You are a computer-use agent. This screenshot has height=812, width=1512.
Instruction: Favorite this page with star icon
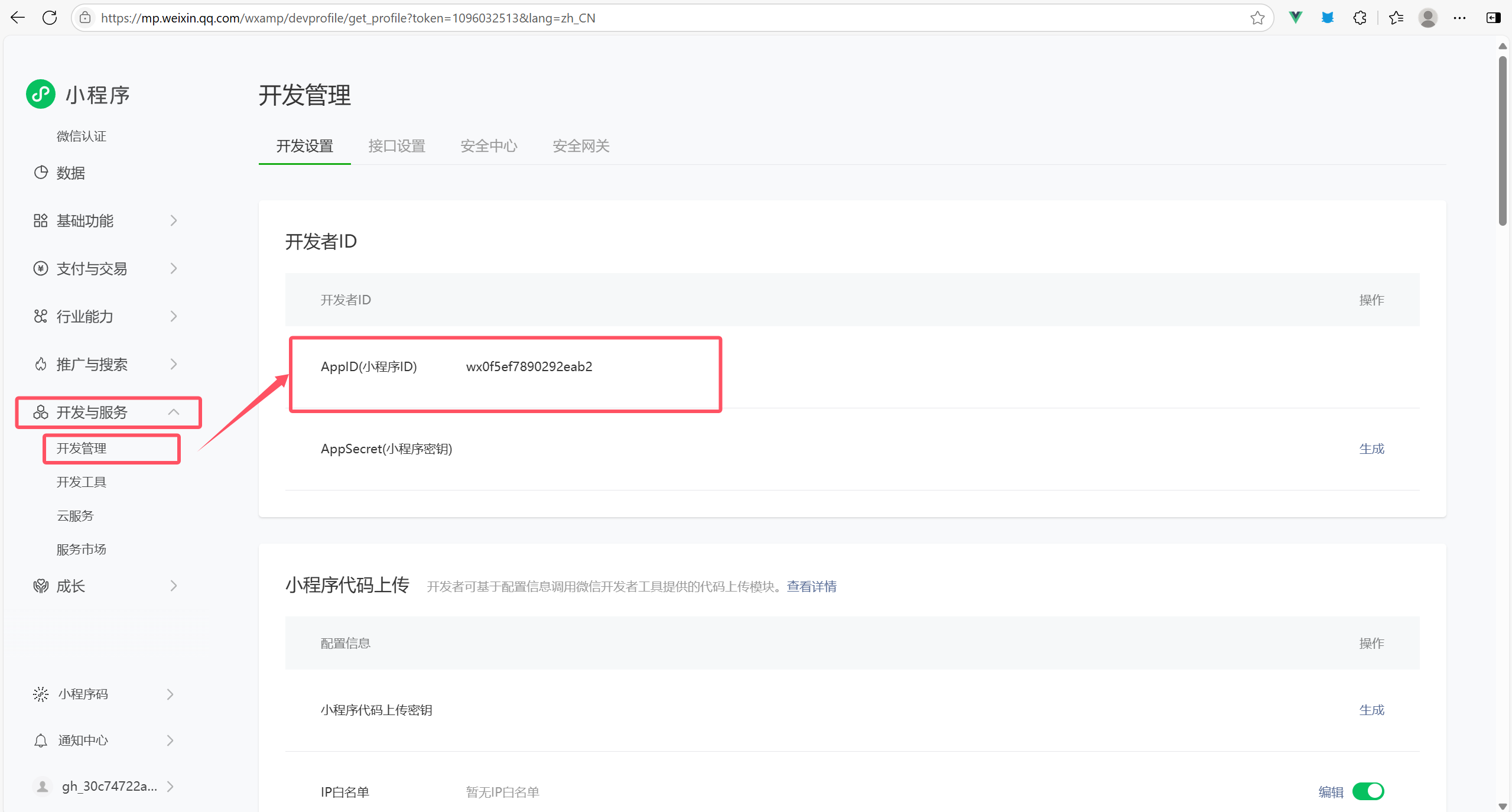[1257, 18]
